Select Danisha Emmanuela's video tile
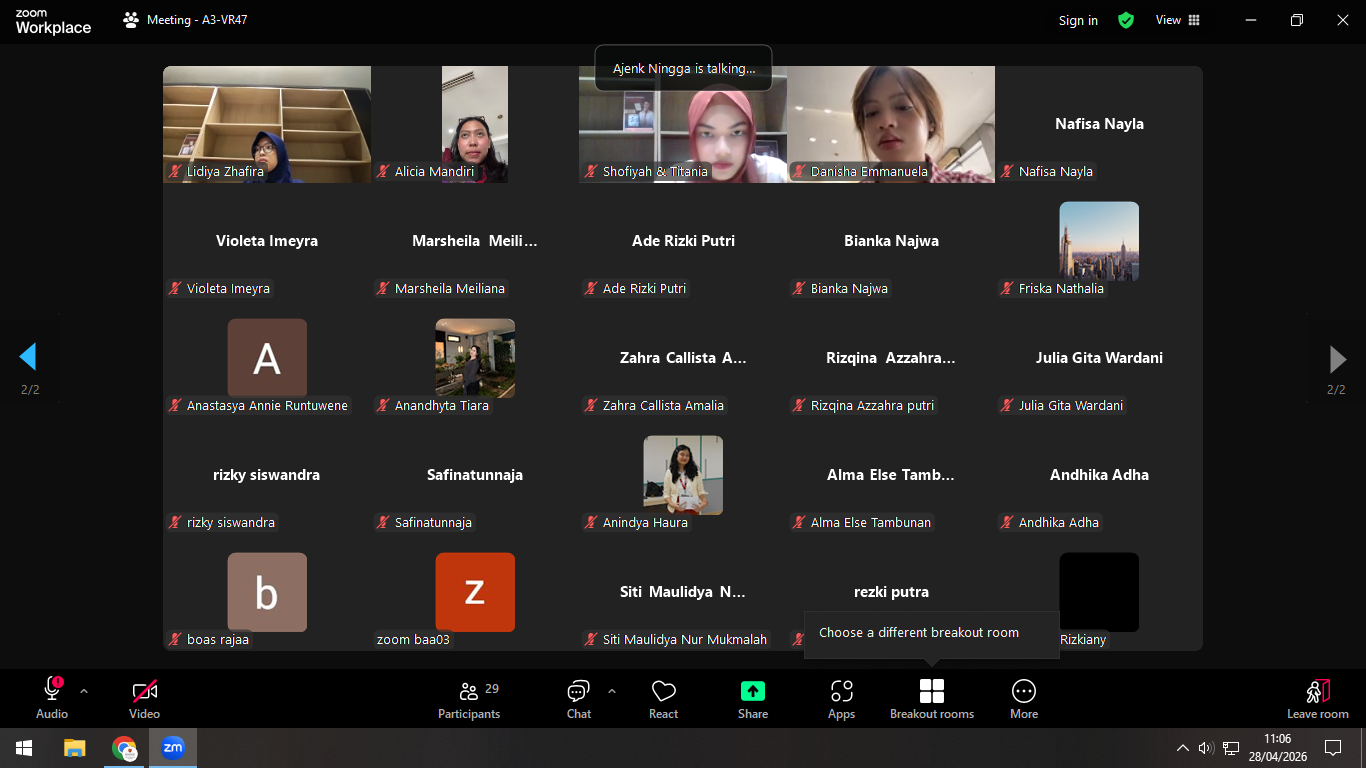The height and width of the screenshot is (768, 1366). tap(891, 124)
